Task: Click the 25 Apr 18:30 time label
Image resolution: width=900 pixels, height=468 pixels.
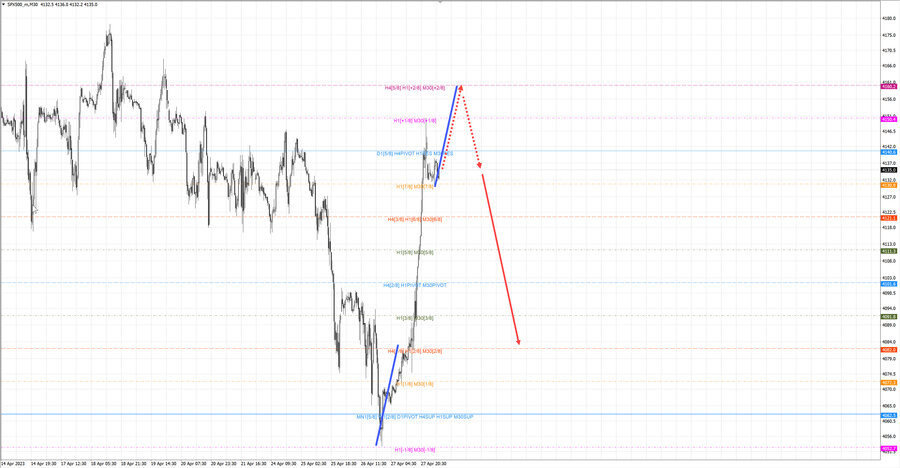Action: click(343, 463)
